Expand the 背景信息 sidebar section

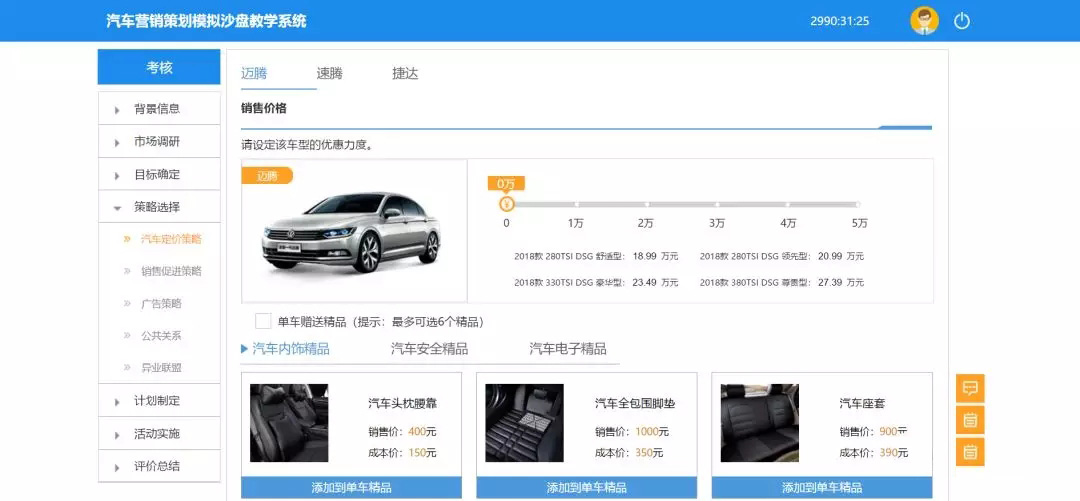coord(158,109)
